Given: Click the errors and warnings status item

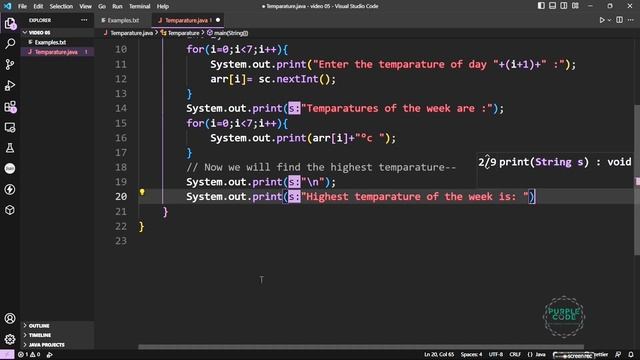Looking at the screenshot, I should [29, 355].
